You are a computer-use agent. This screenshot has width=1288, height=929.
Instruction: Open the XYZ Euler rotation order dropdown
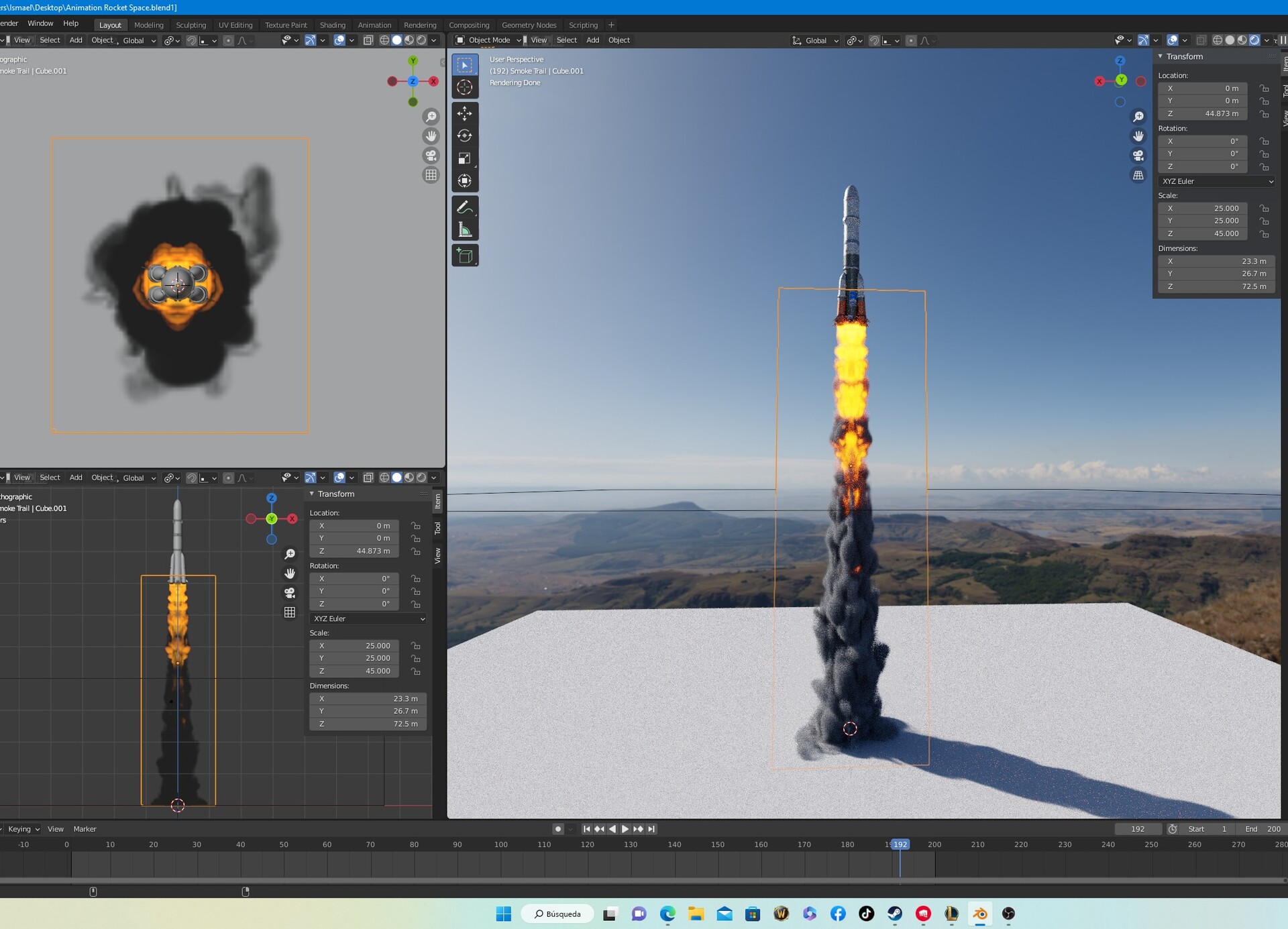point(1216,181)
